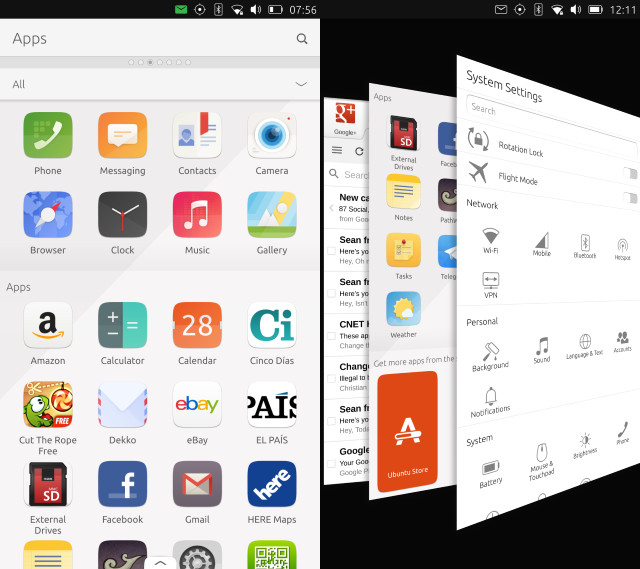Click the 'Get more apps from the' text
Viewport: 640px width, 569px height.
(413, 361)
